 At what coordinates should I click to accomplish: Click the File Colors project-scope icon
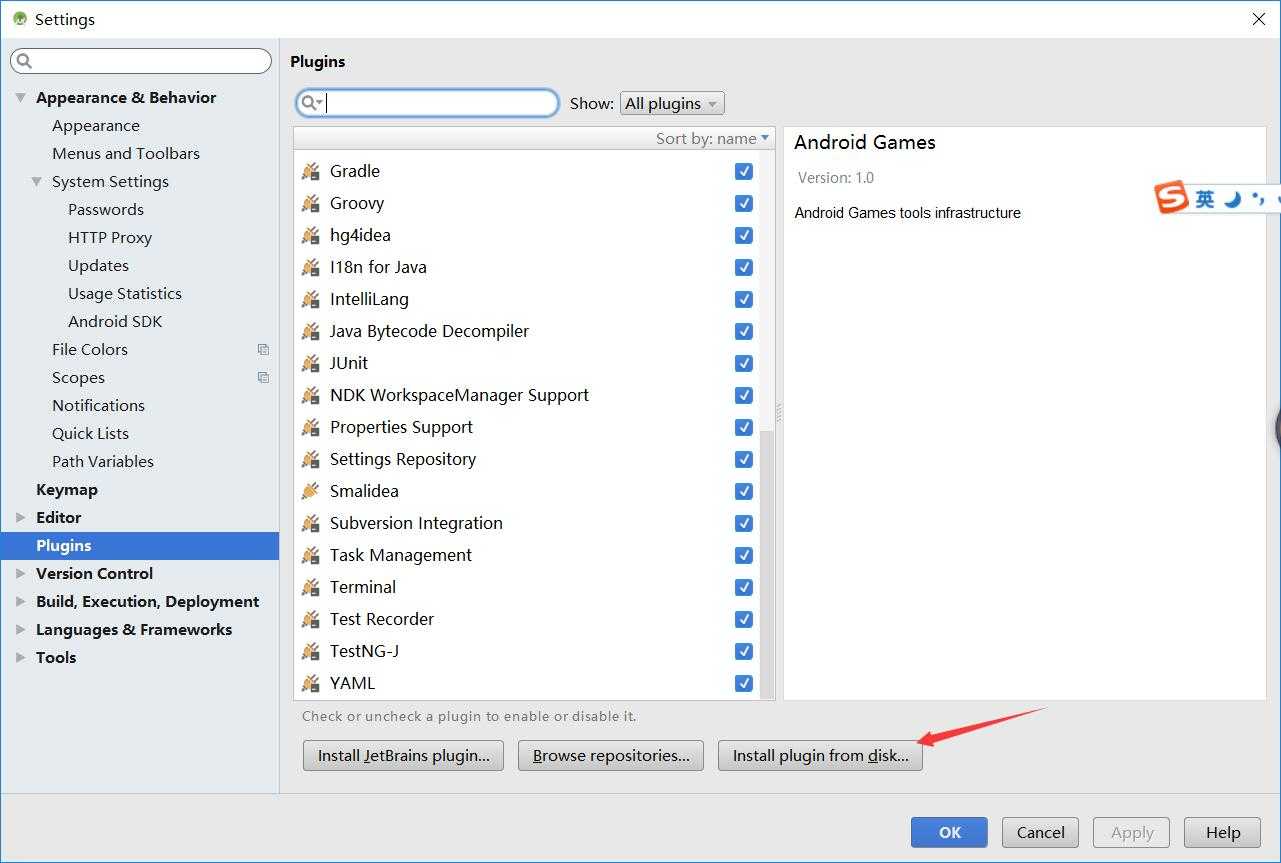[x=263, y=349]
